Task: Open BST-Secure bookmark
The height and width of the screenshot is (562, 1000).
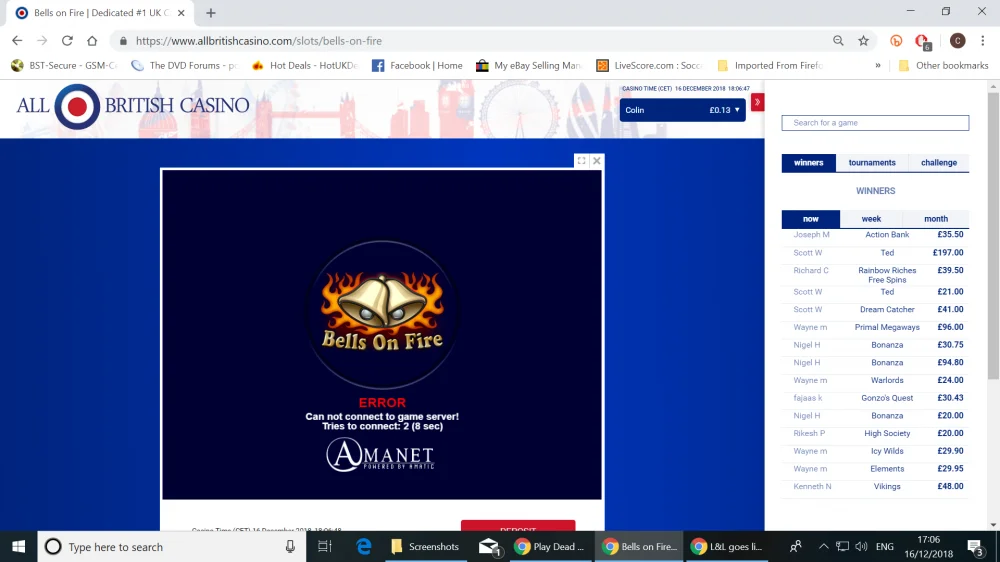Action: coord(64,65)
